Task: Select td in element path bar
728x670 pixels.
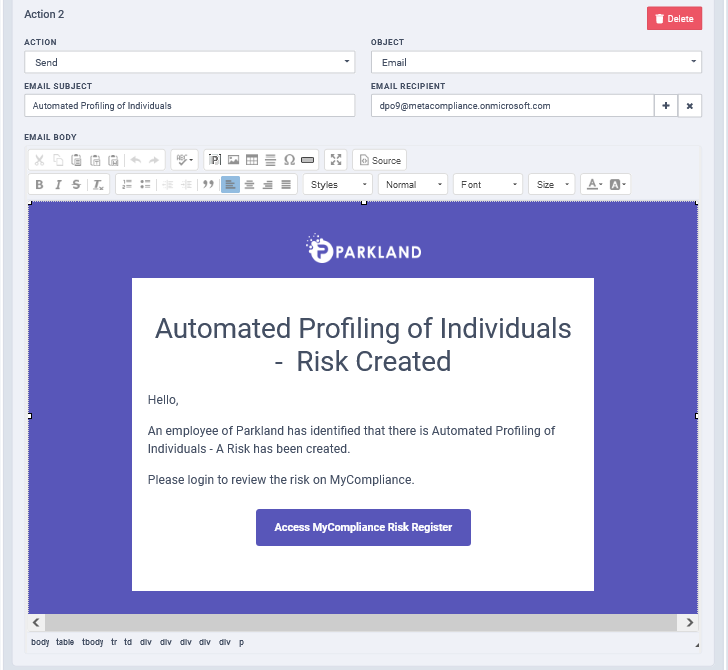Action: (128, 642)
